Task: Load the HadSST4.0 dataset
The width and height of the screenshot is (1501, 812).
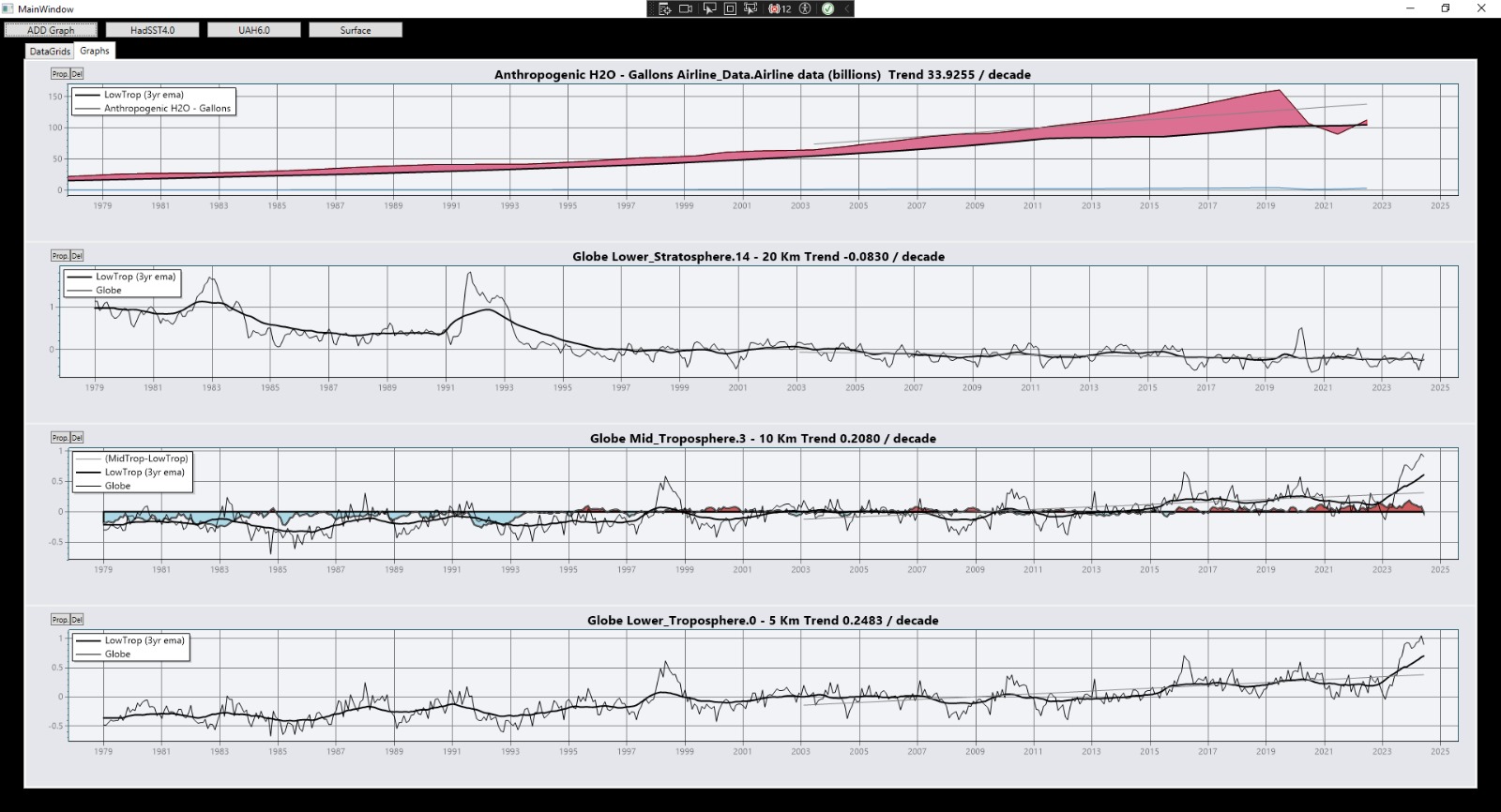Action: [x=152, y=30]
